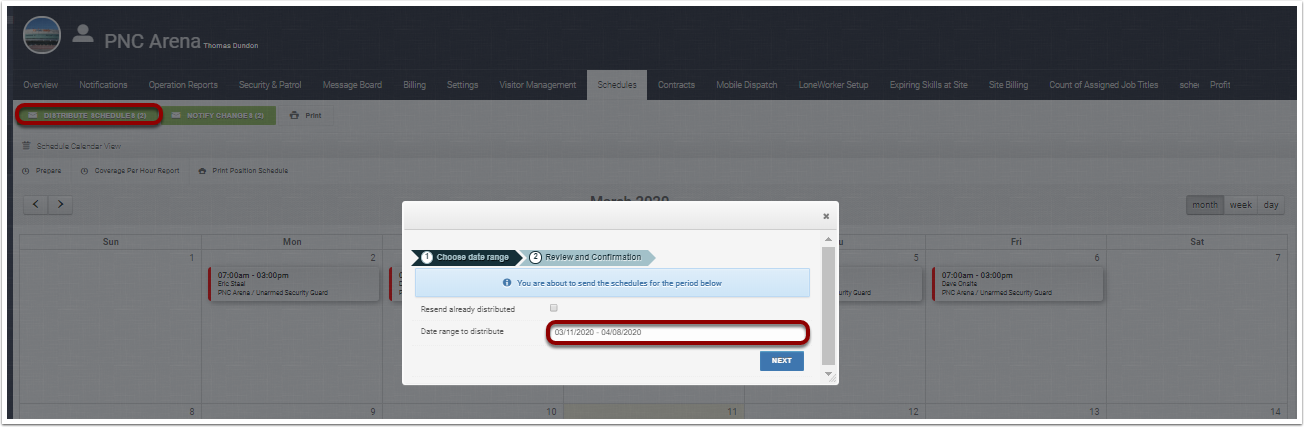Select calendar day 8
Viewport: 1304px width, 427px height.
192,412
